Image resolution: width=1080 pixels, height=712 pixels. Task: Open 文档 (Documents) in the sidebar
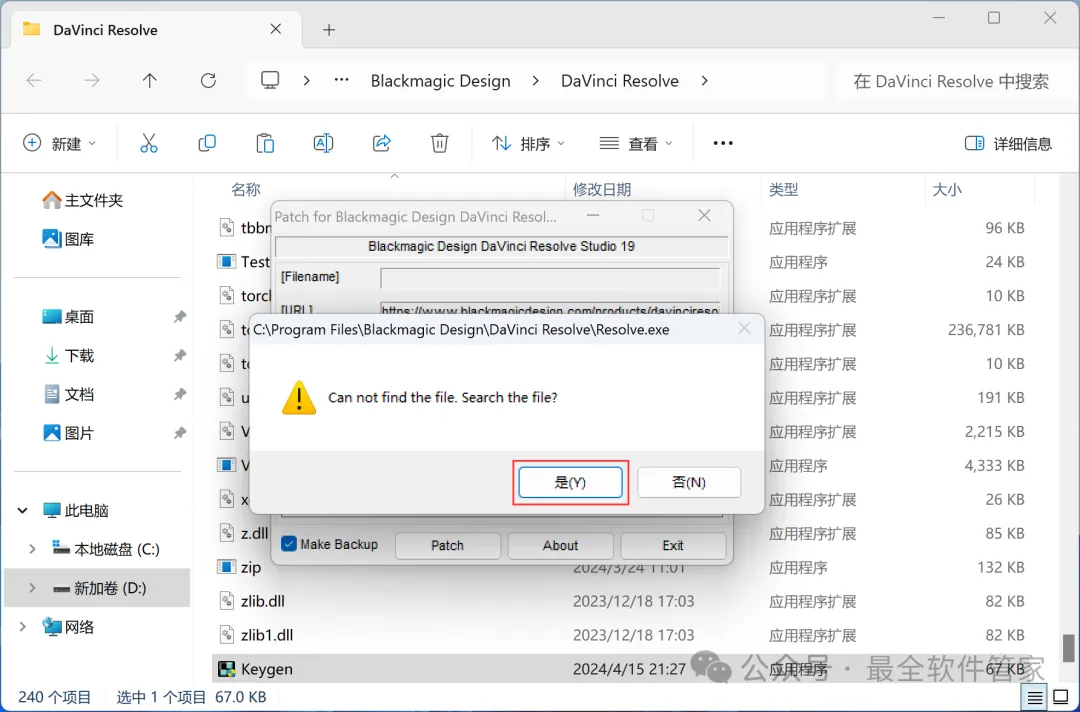coord(68,395)
